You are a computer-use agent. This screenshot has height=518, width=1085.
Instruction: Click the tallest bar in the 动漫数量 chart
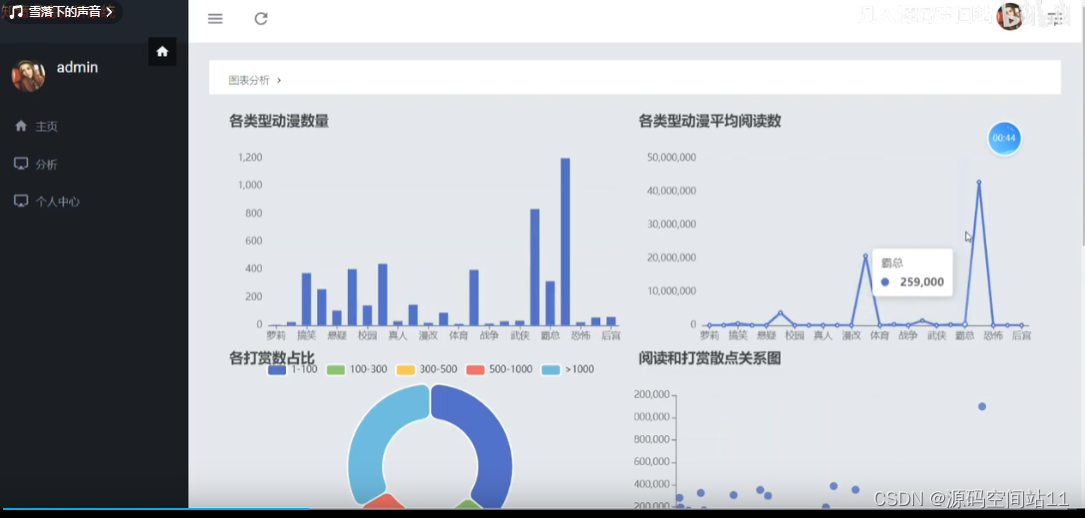pos(565,241)
